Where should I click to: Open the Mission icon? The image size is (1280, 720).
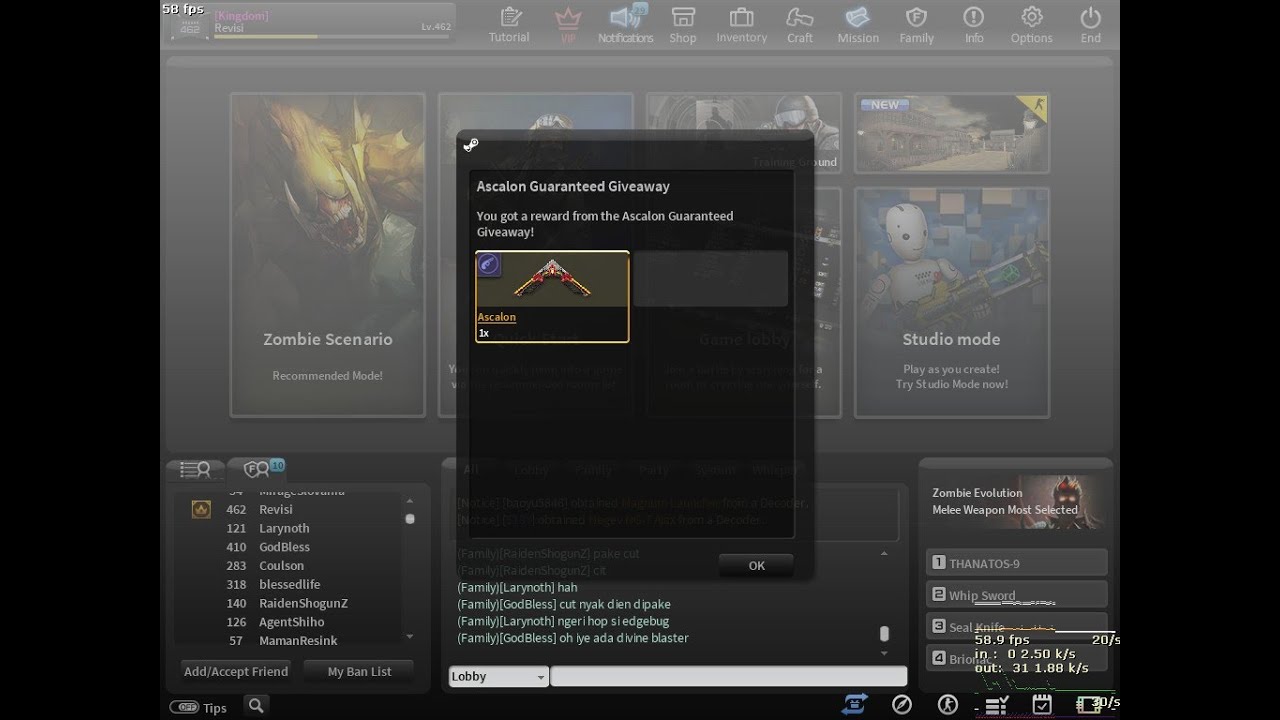(x=858, y=17)
